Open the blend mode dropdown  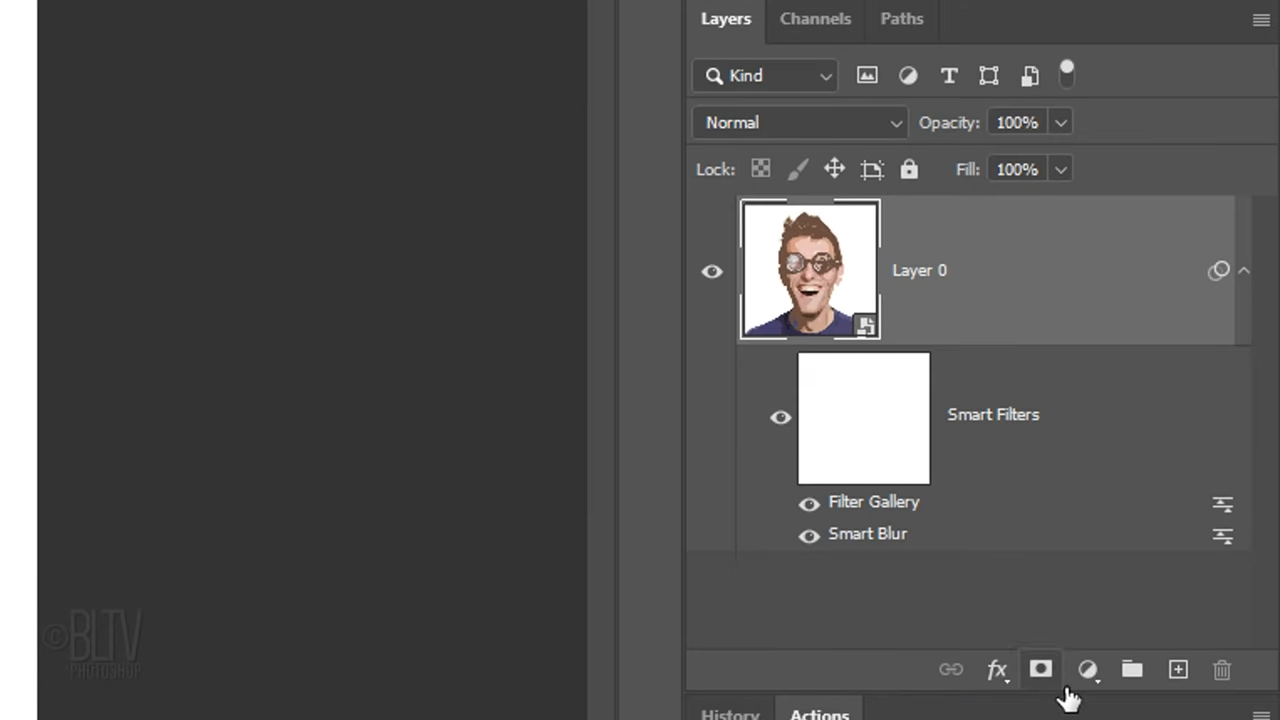800,122
